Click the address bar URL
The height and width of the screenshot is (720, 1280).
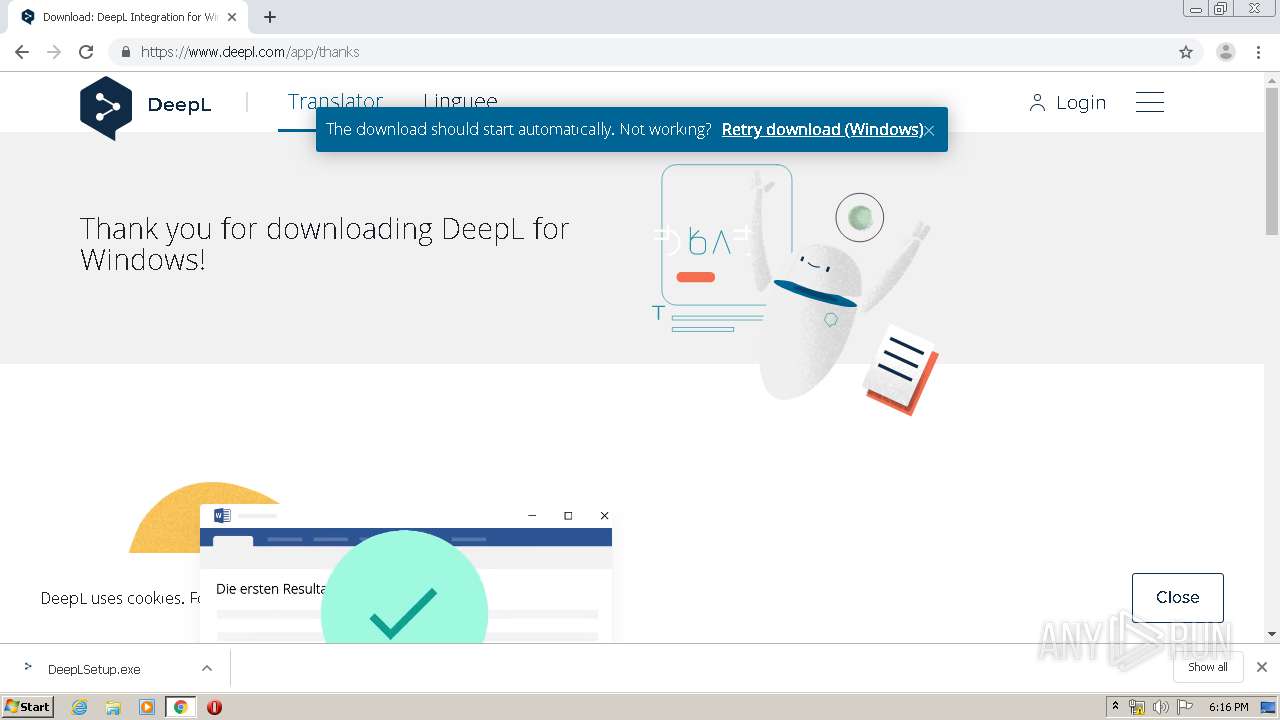(250, 52)
